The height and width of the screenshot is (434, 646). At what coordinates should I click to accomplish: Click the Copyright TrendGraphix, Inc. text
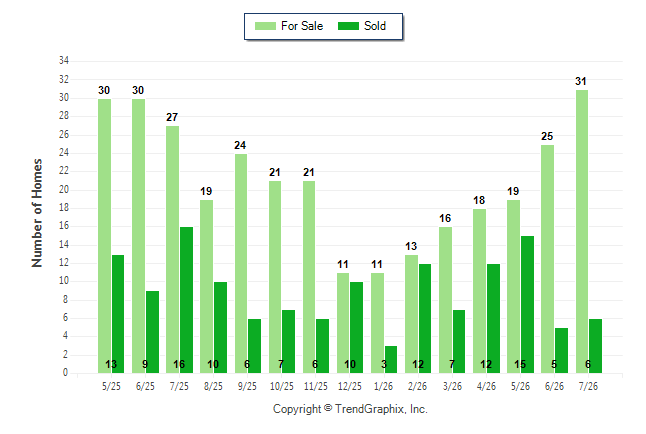coord(350,409)
